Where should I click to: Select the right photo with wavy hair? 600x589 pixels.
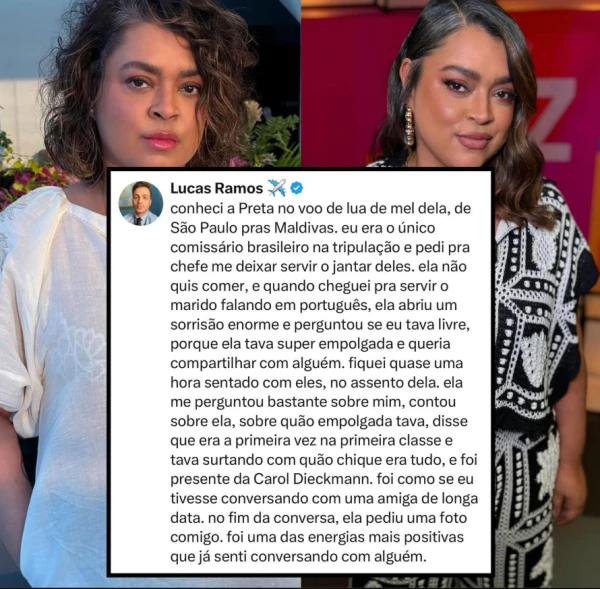(x=450, y=84)
